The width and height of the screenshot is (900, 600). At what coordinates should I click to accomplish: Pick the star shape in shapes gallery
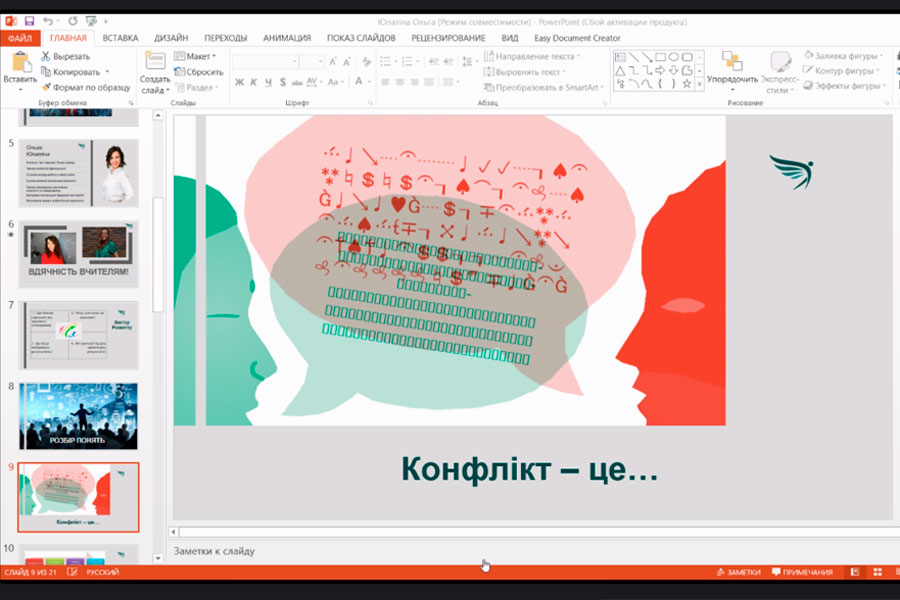pos(689,84)
